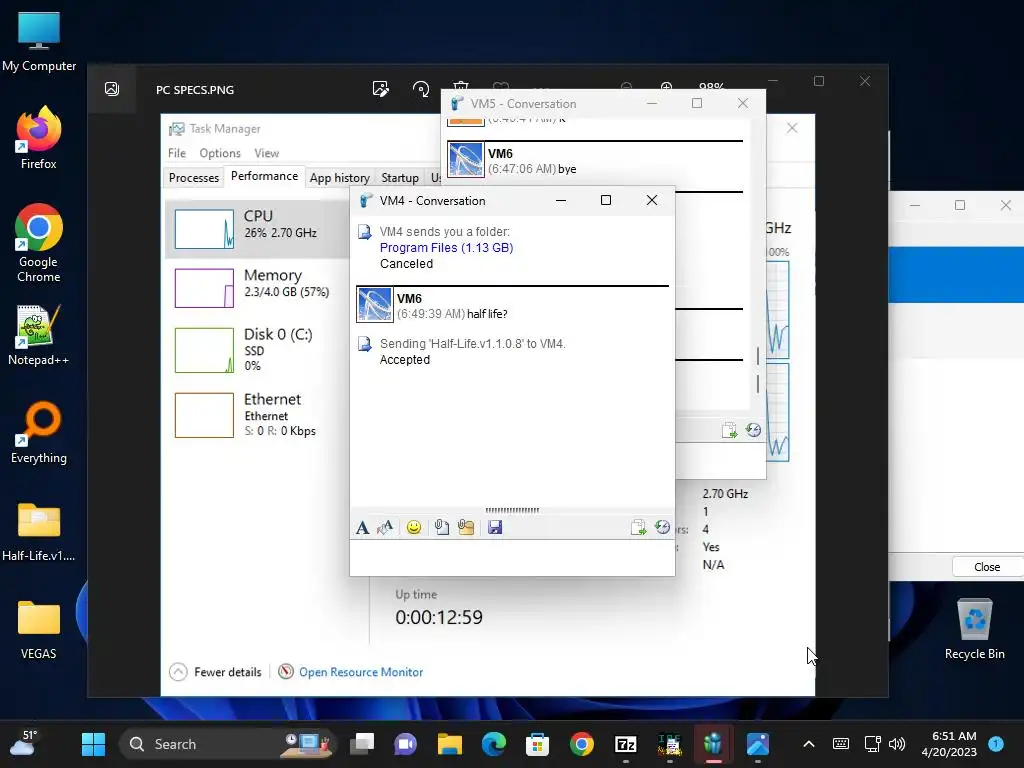The width and height of the screenshot is (1024, 768).
Task: Select the Memory performance item
Action: coord(257,288)
